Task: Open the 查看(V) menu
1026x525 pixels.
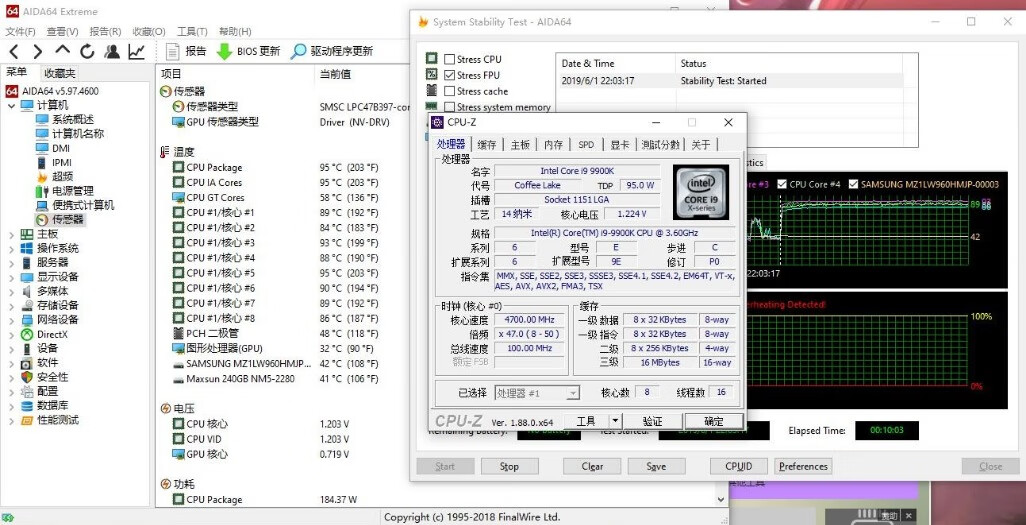Action: tap(62, 31)
